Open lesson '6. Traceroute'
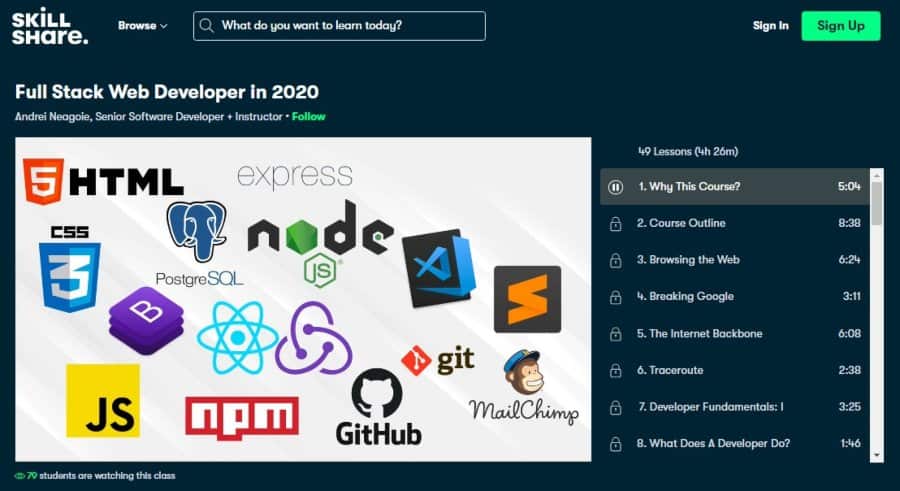This screenshot has width=900, height=491. coord(734,370)
